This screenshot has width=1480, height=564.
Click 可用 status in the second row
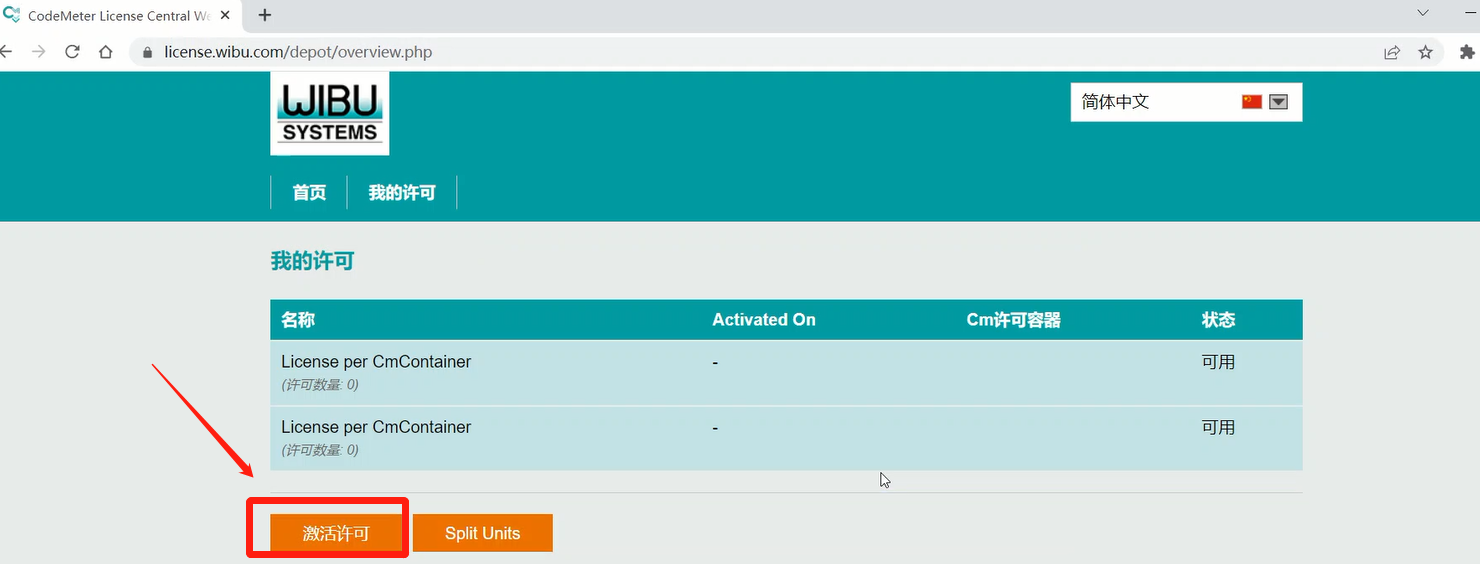click(x=1218, y=427)
